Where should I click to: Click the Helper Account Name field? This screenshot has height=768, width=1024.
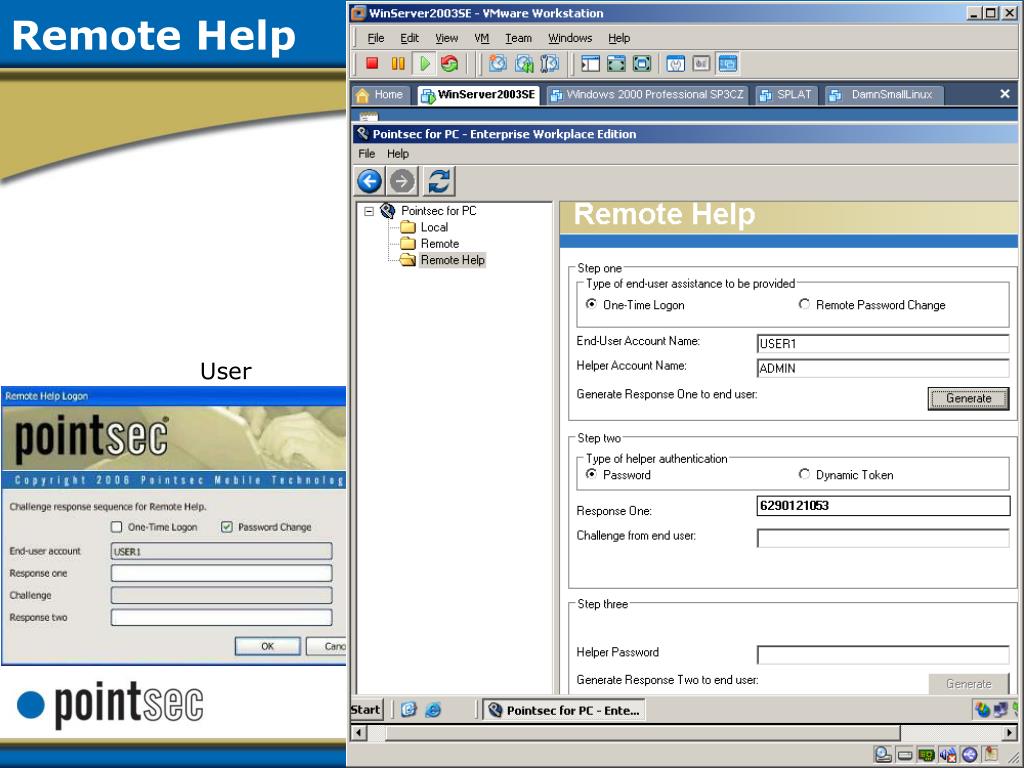coord(883,368)
